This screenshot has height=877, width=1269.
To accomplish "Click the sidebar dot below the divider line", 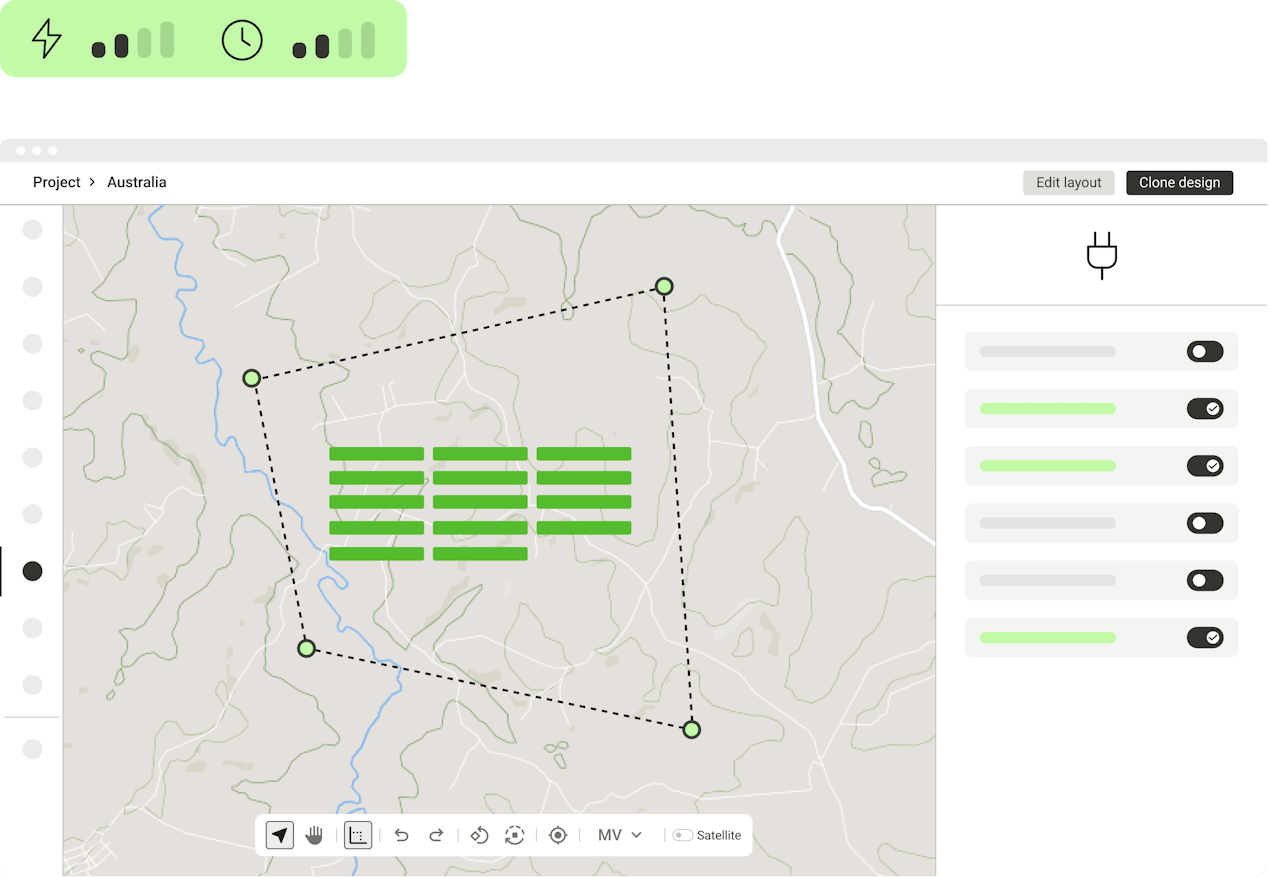I will point(33,749).
